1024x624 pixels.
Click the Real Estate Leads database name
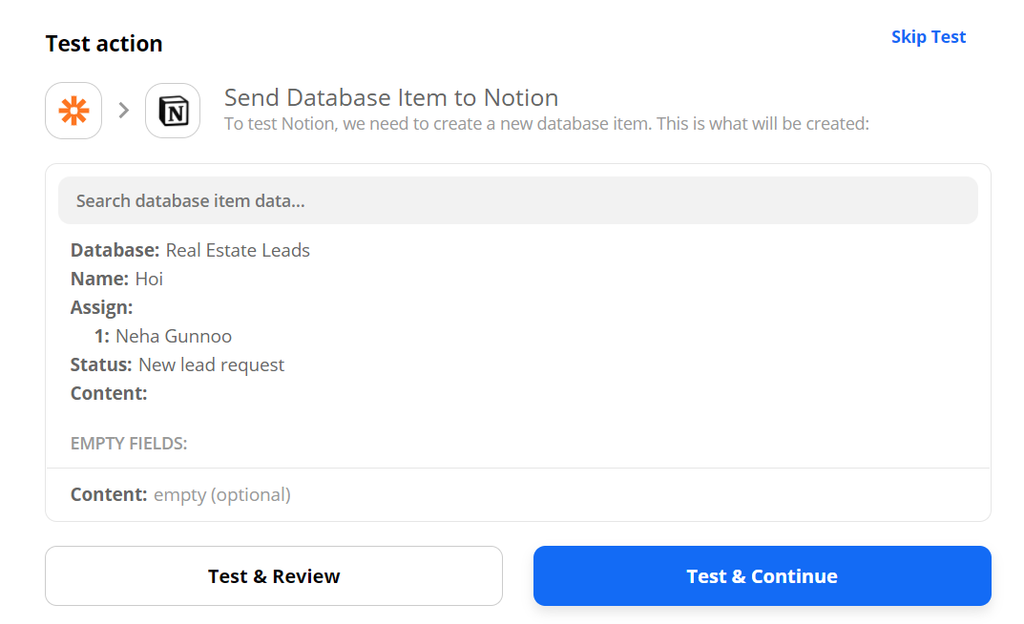[x=238, y=250]
